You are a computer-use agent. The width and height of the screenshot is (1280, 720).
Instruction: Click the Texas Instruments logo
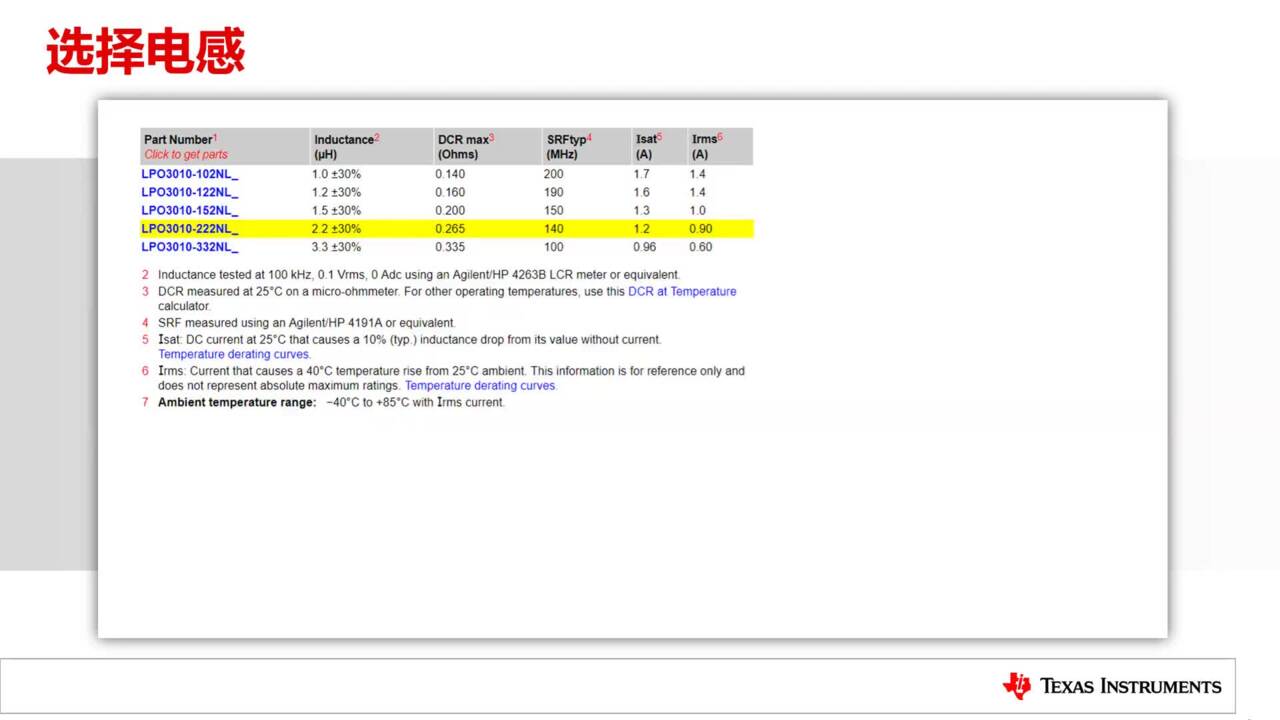[x=1112, y=686]
